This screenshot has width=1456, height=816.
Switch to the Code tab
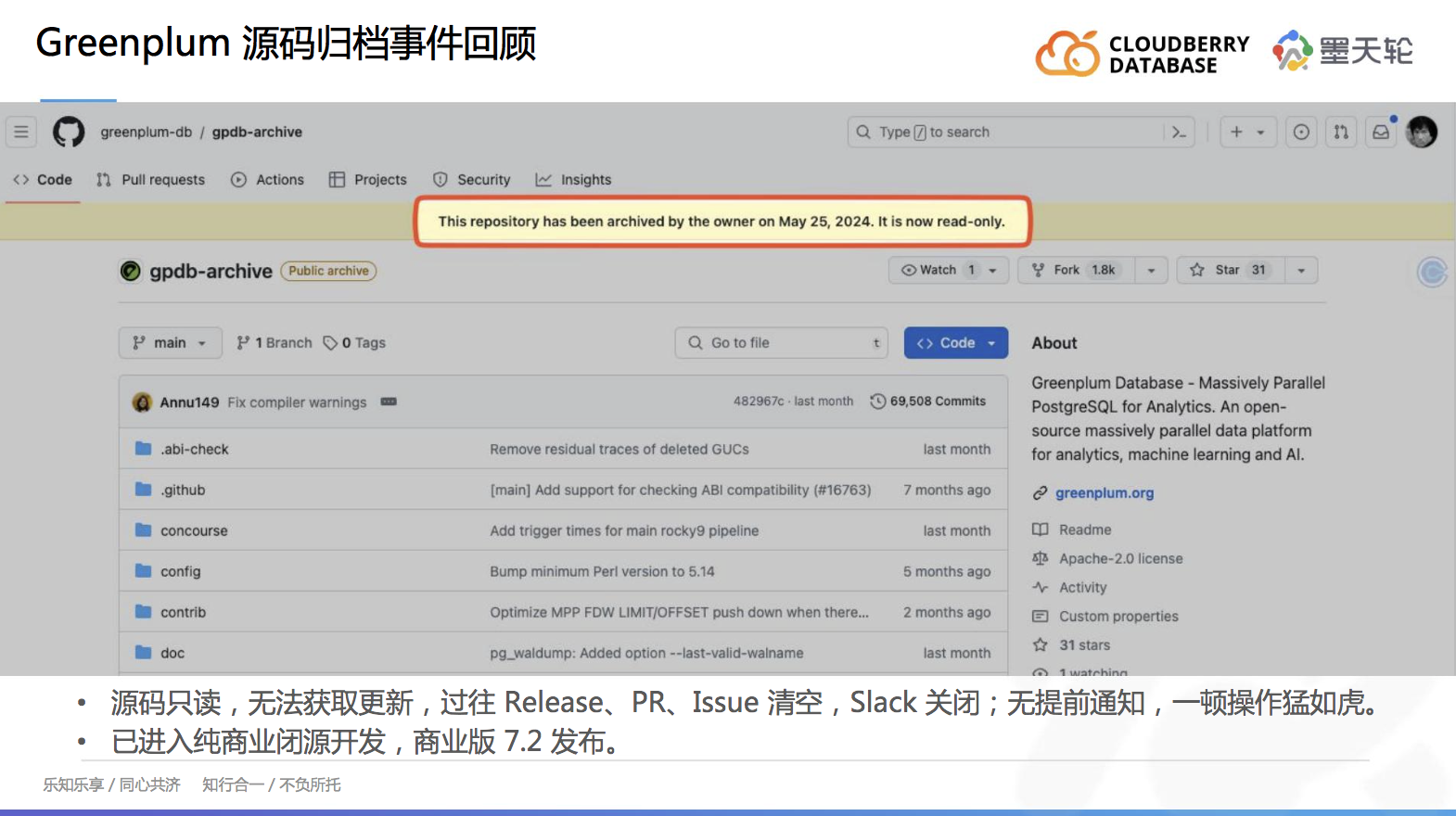(43, 180)
